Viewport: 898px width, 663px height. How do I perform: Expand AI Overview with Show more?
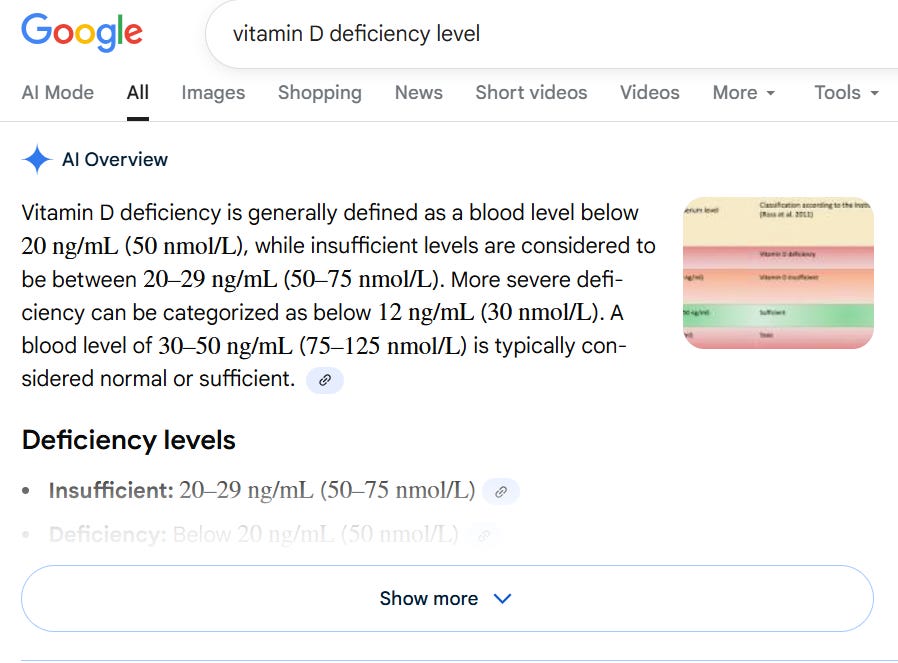click(447, 599)
